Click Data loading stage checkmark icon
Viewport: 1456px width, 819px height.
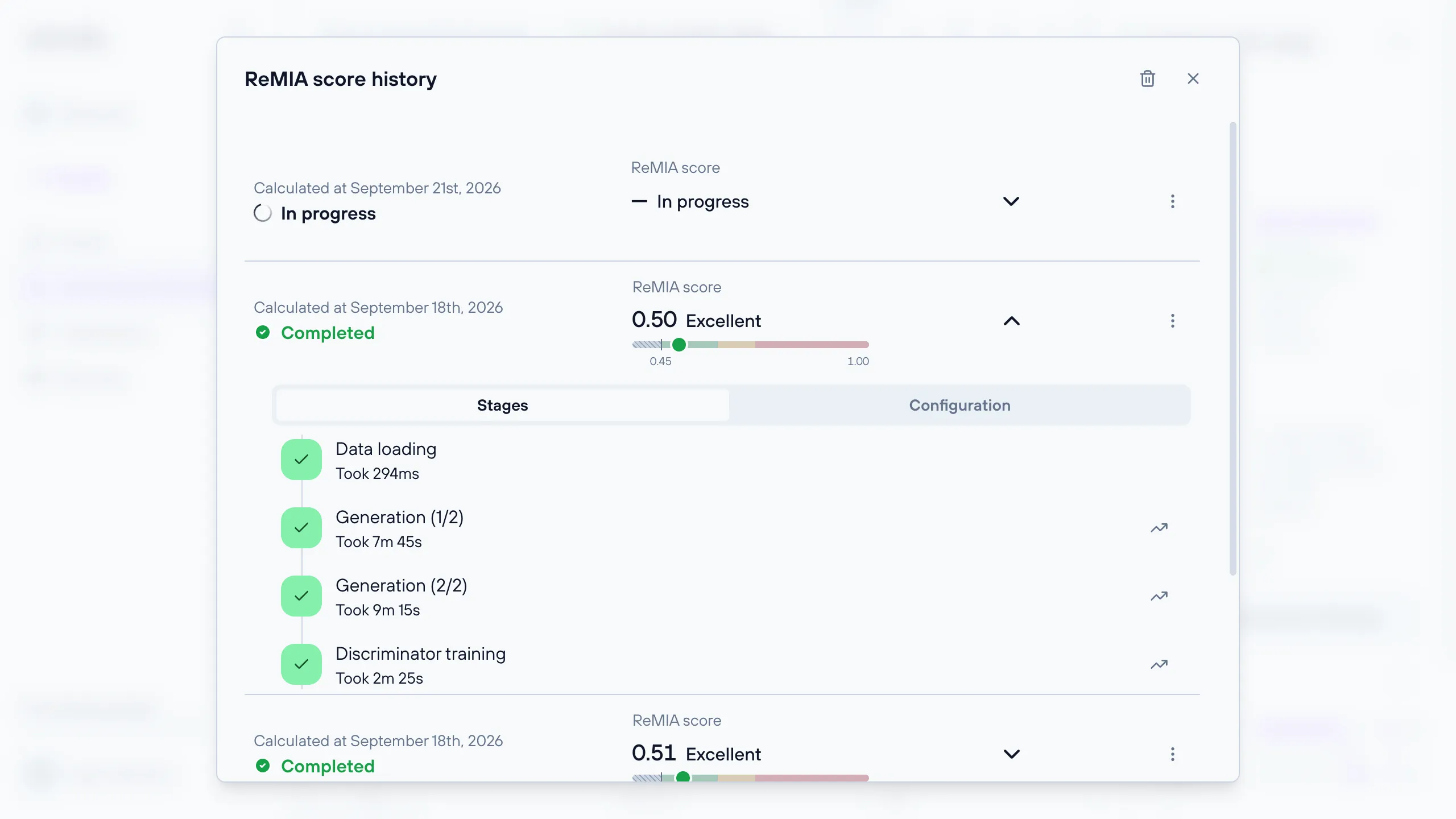(301, 460)
